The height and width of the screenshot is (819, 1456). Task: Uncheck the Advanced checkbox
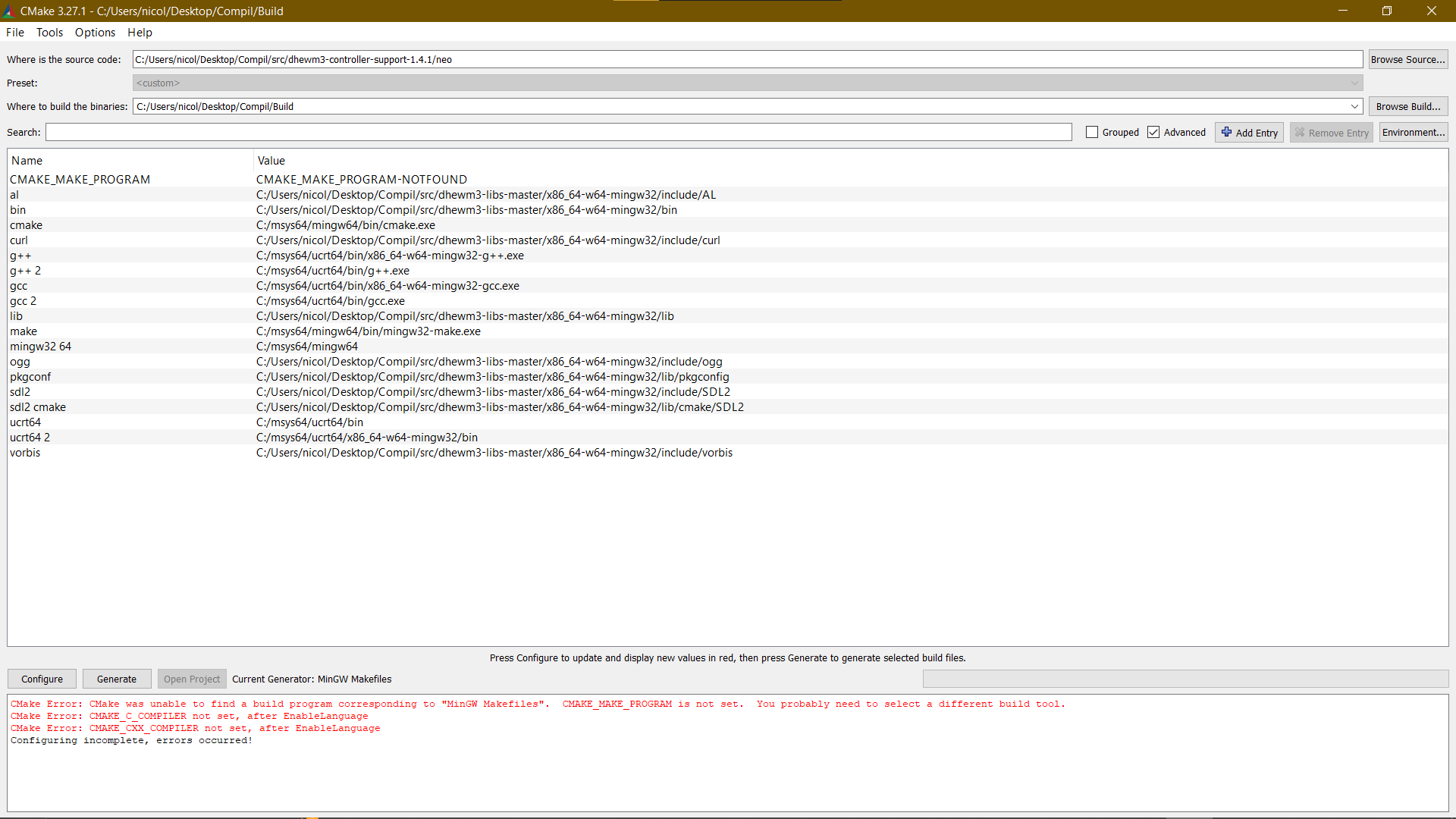[1153, 132]
